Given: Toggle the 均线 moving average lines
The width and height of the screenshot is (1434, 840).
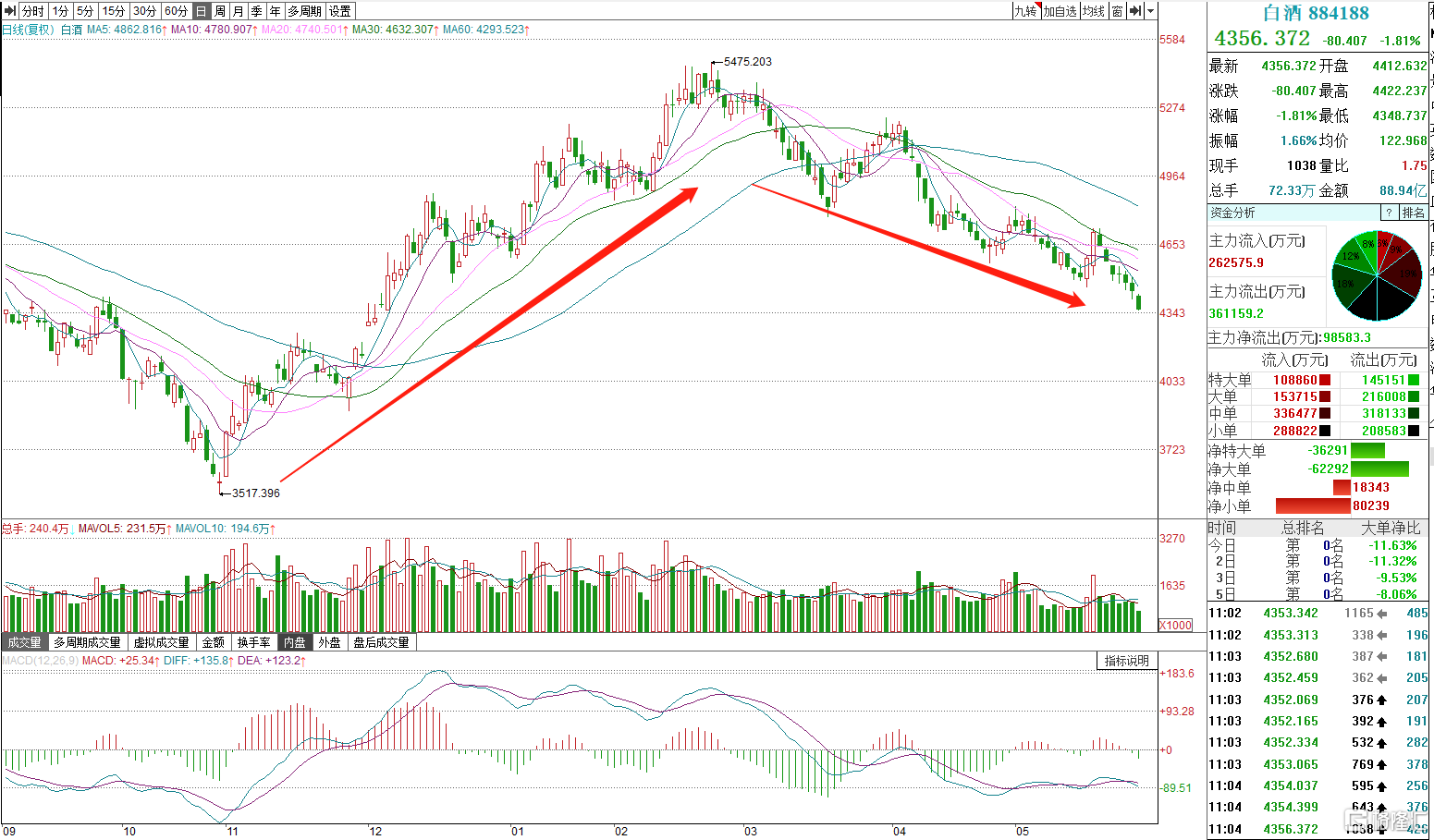Looking at the screenshot, I should click(x=1094, y=11).
